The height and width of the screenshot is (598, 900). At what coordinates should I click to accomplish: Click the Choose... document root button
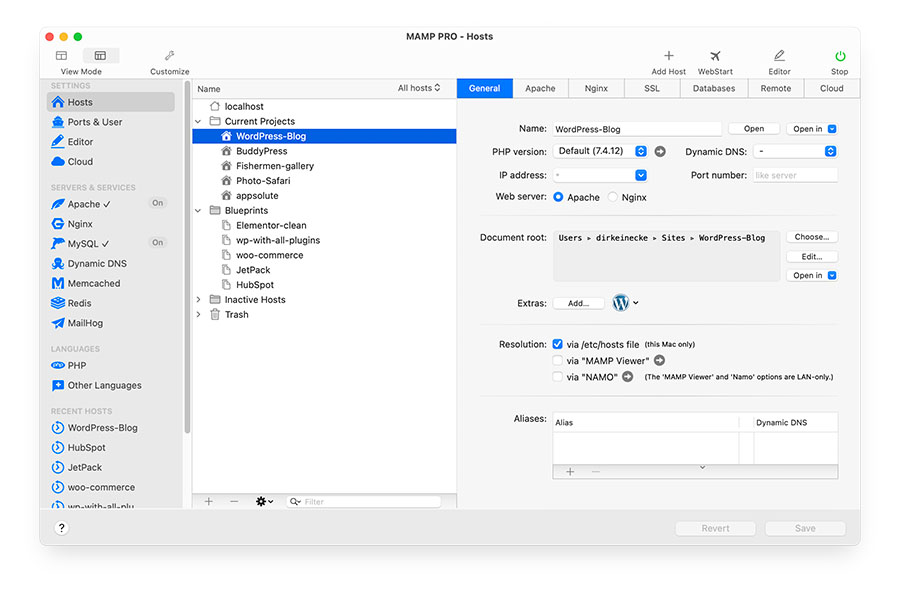click(x=812, y=237)
